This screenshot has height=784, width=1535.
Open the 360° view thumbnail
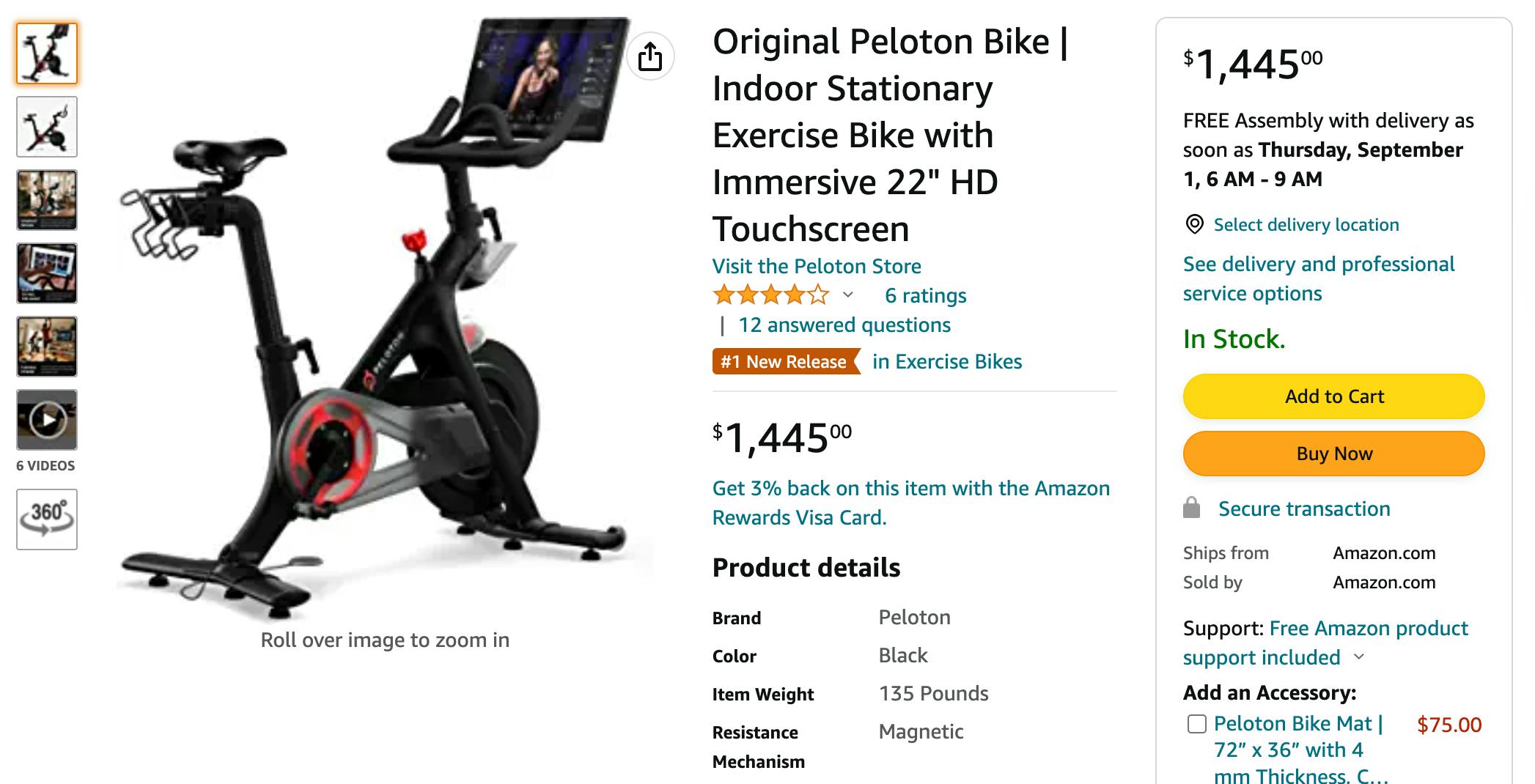pyautogui.click(x=47, y=519)
